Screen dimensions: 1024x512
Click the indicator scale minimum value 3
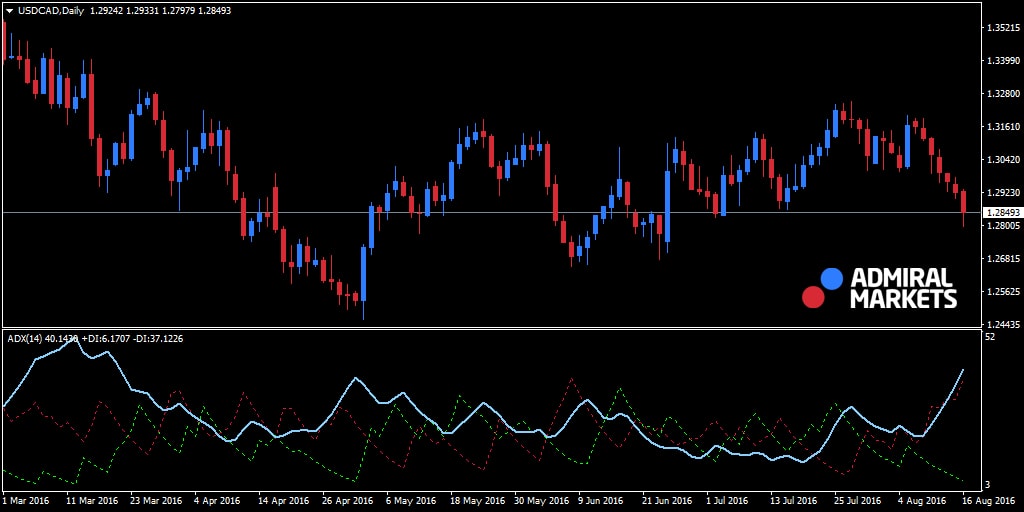click(987, 484)
